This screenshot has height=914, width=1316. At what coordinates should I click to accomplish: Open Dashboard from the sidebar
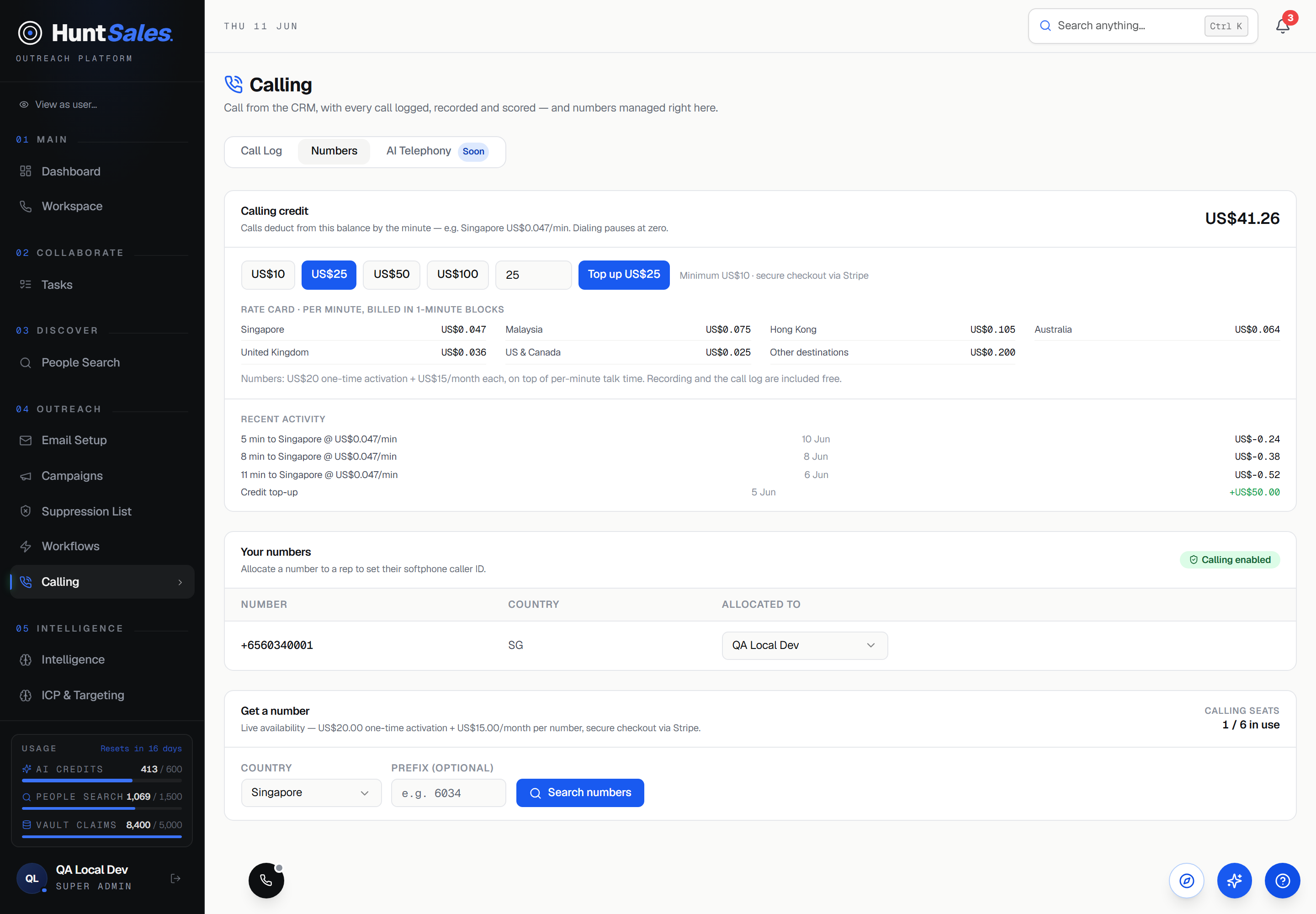pyautogui.click(x=102, y=171)
